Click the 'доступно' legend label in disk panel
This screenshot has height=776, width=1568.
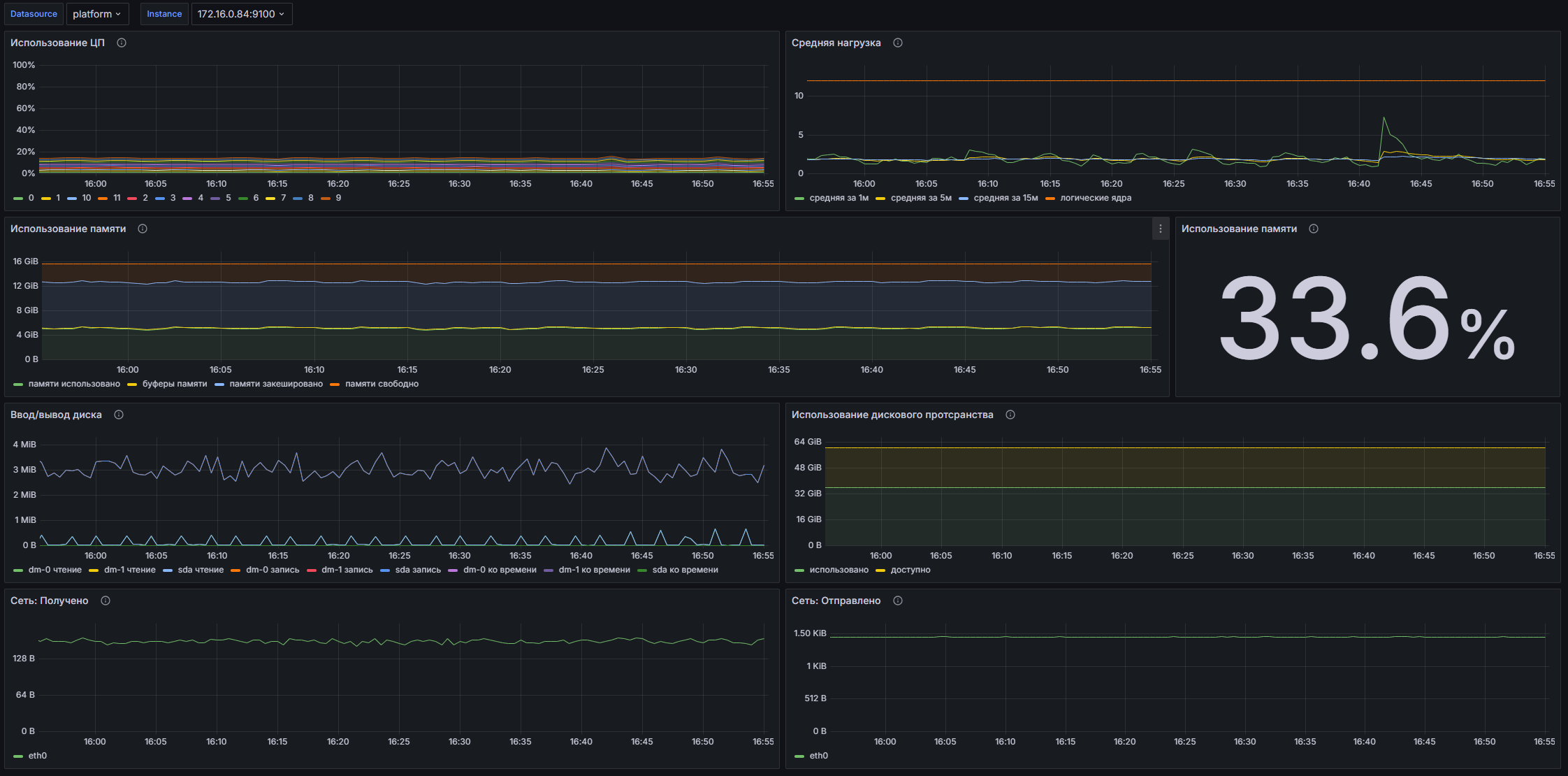[x=910, y=570]
